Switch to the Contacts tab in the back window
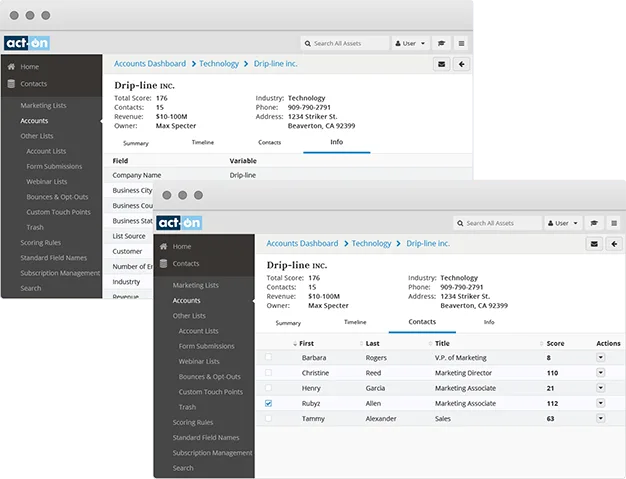626x479 pixels. [x=269, y=143]
